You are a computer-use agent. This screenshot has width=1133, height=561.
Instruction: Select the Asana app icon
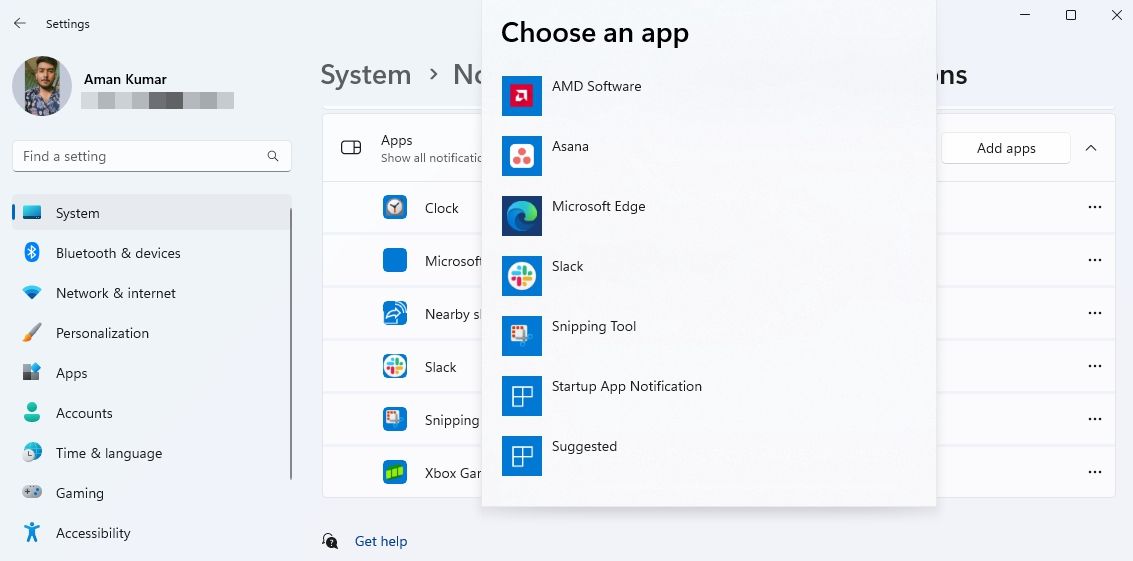[x=522, y=155]
